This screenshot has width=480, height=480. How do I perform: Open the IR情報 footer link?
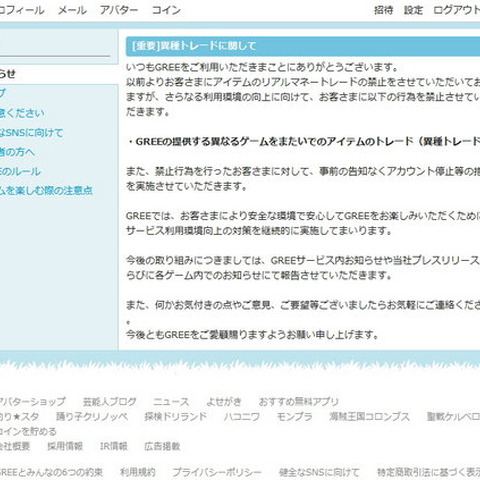pos(114,446)
